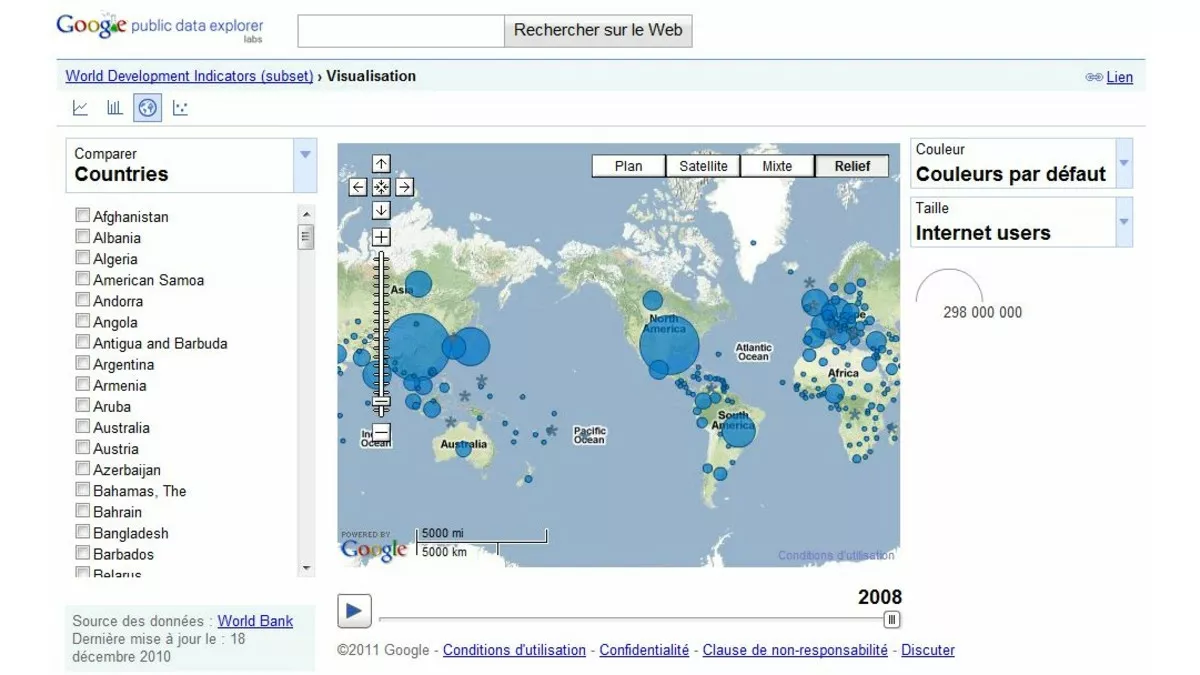The image size is (1200, 675).
Task: Open Clause de non-responsabilité link
Action: 795,650
